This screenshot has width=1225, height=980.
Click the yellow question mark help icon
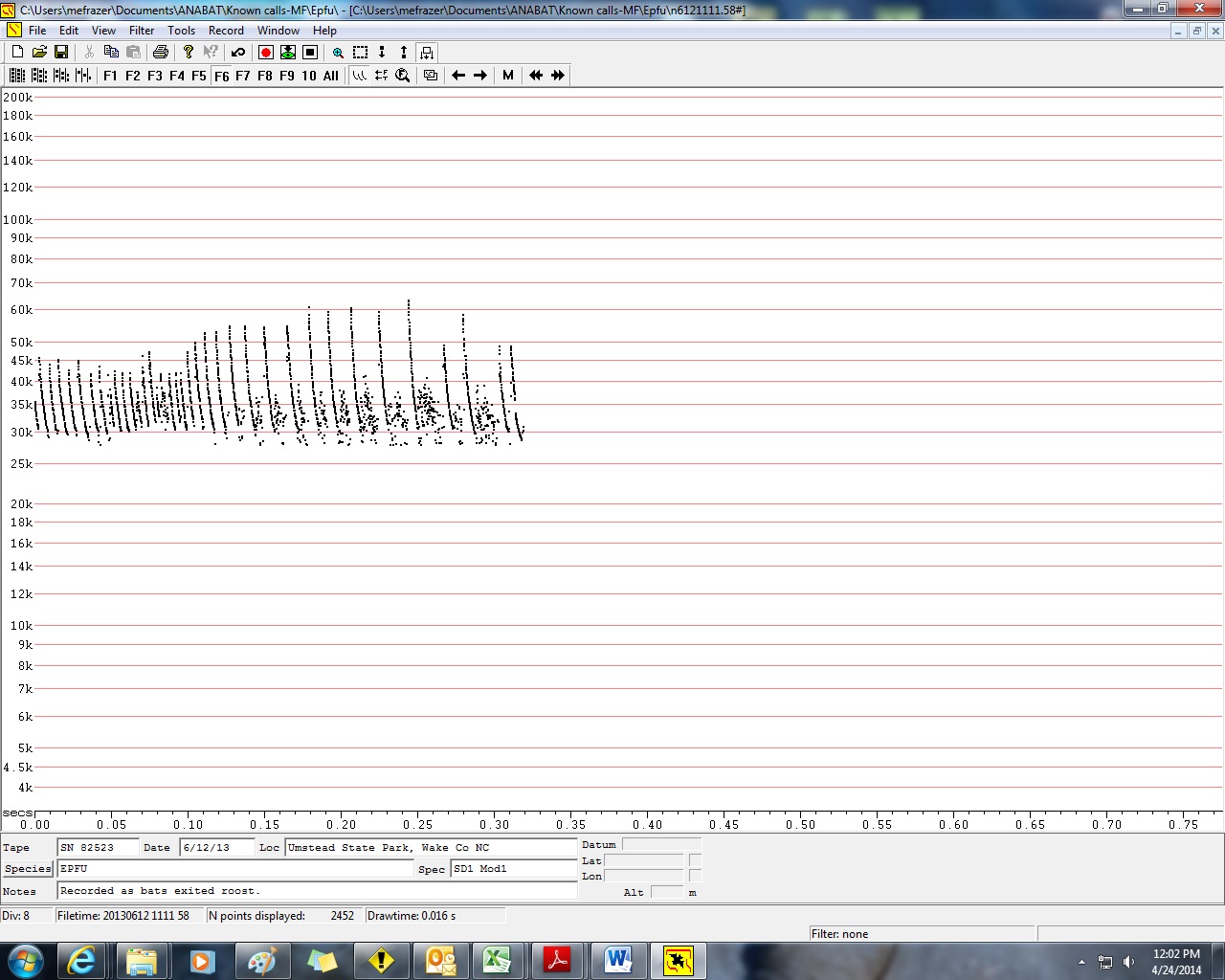pos(189,52)
